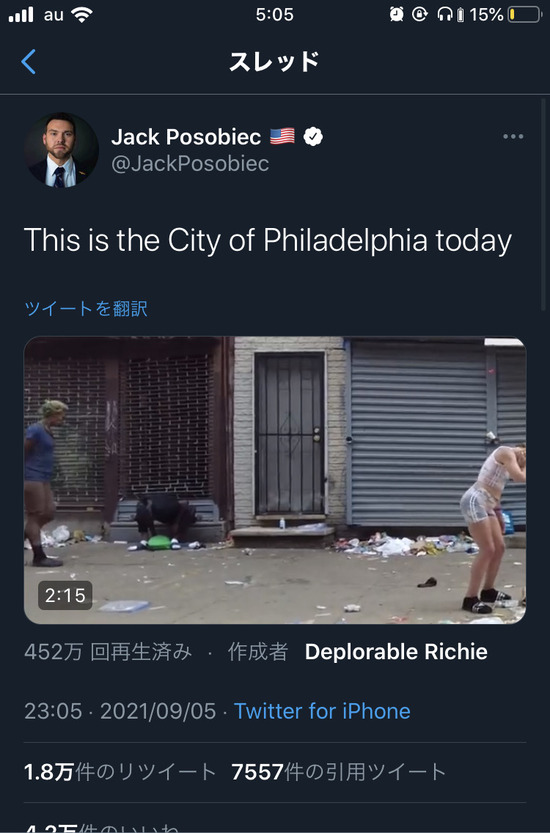Open the tweet author's profile picture

(x=61, y=150)
